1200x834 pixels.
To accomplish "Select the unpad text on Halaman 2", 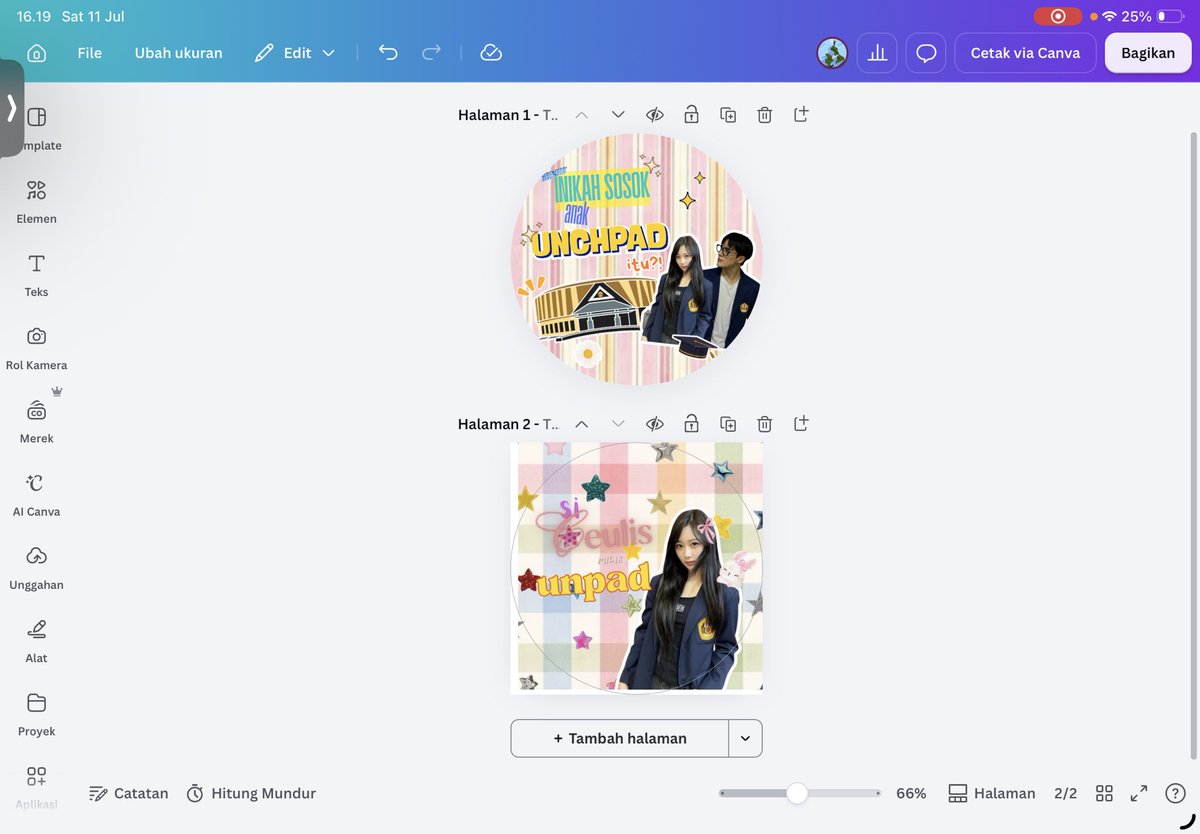I will 595,582.
